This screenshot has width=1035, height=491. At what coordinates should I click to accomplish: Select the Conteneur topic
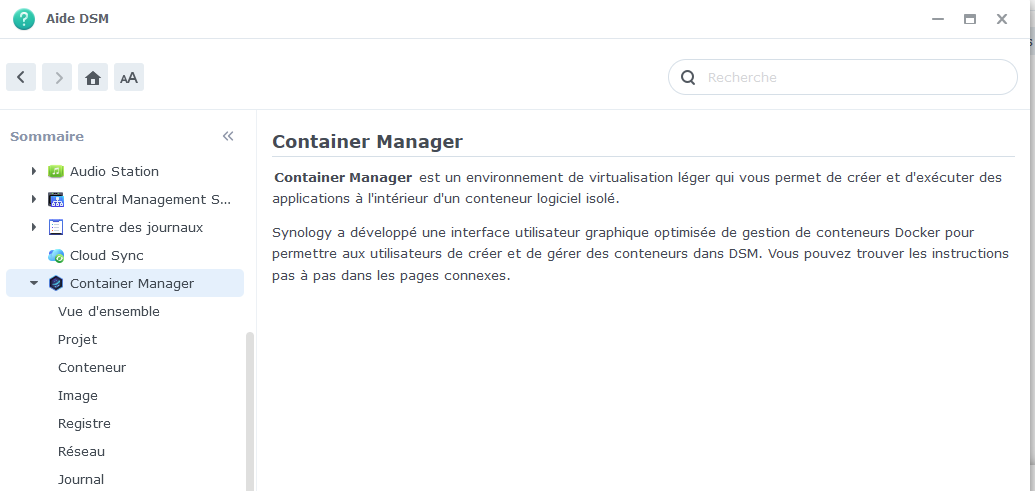pos(92,368)
